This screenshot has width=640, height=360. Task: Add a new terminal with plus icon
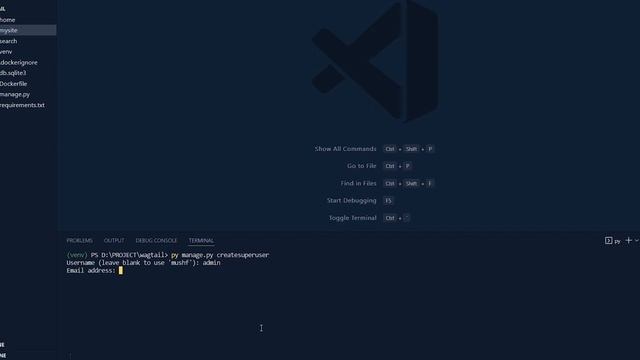coord(629,240)
